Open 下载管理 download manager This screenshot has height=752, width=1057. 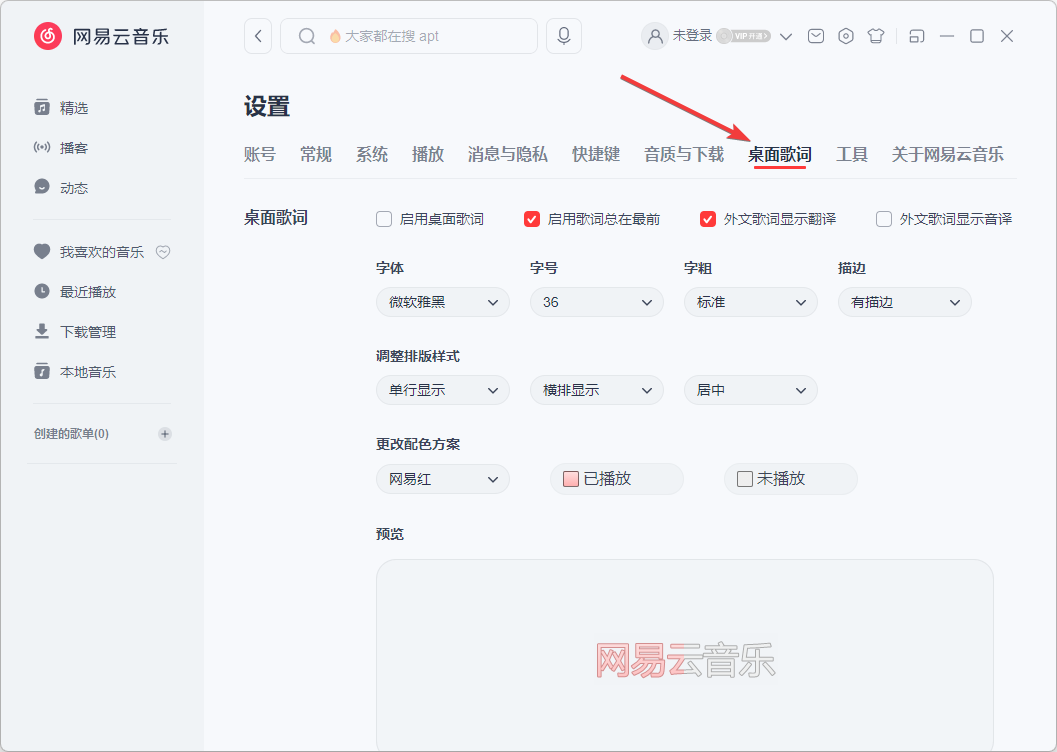(72, 331)
